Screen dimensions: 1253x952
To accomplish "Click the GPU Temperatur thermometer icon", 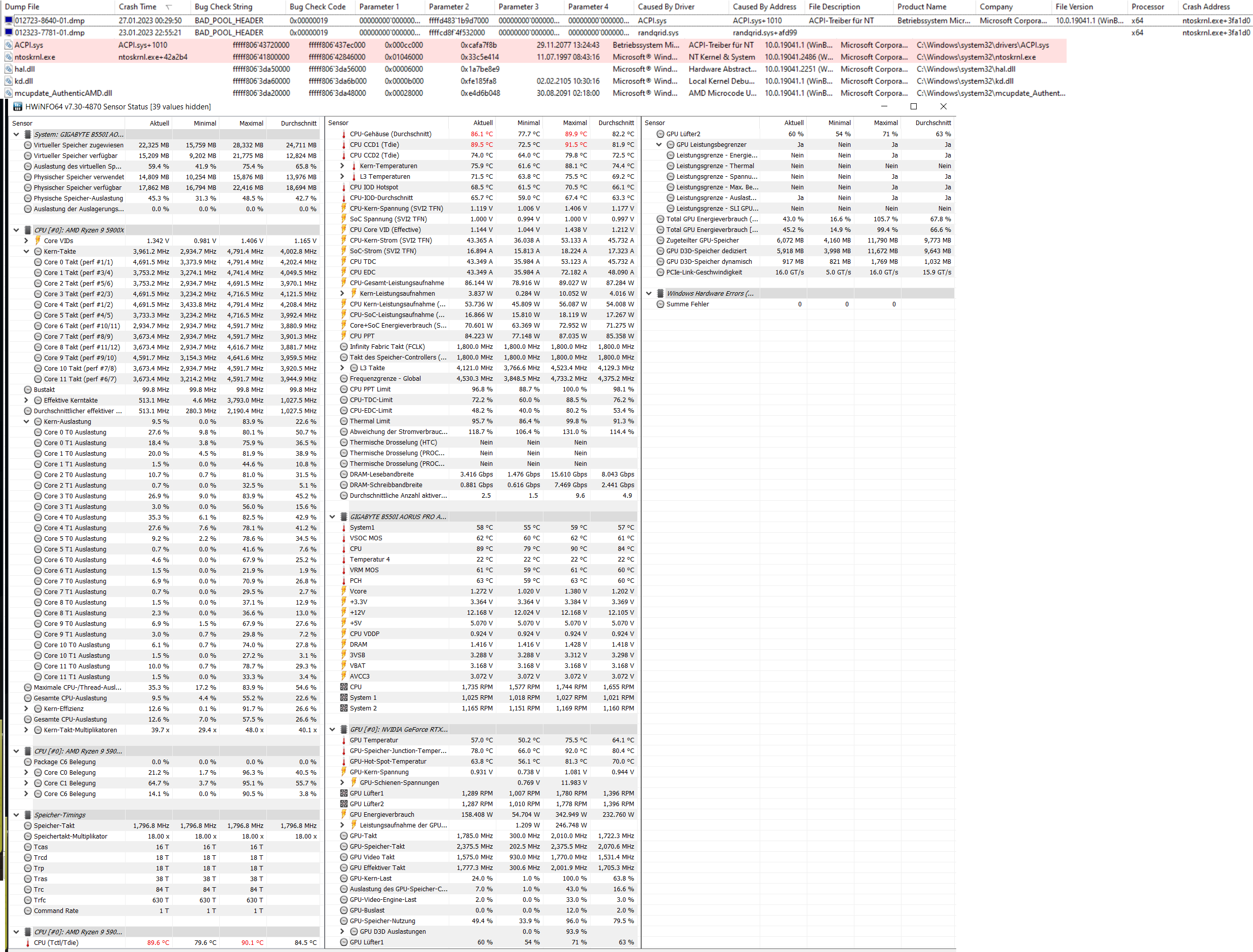I will (343, 740).
